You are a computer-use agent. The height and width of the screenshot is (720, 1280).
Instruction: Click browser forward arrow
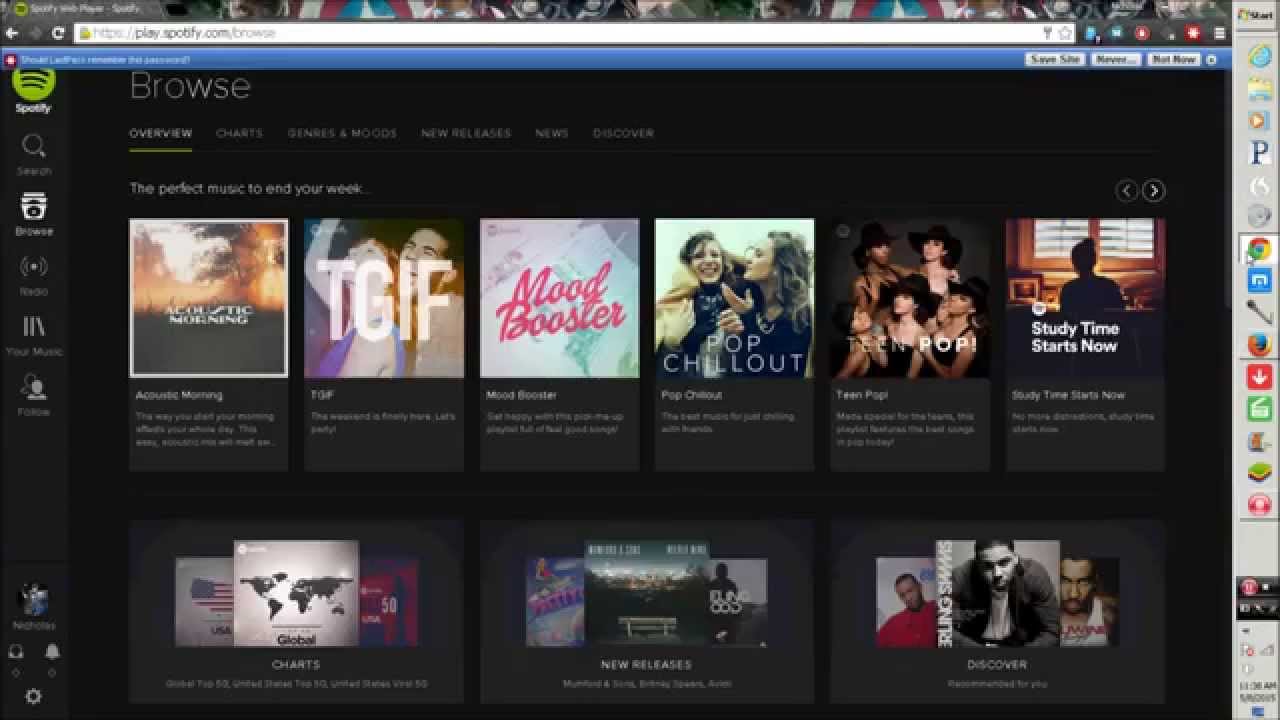coord(36,33)
